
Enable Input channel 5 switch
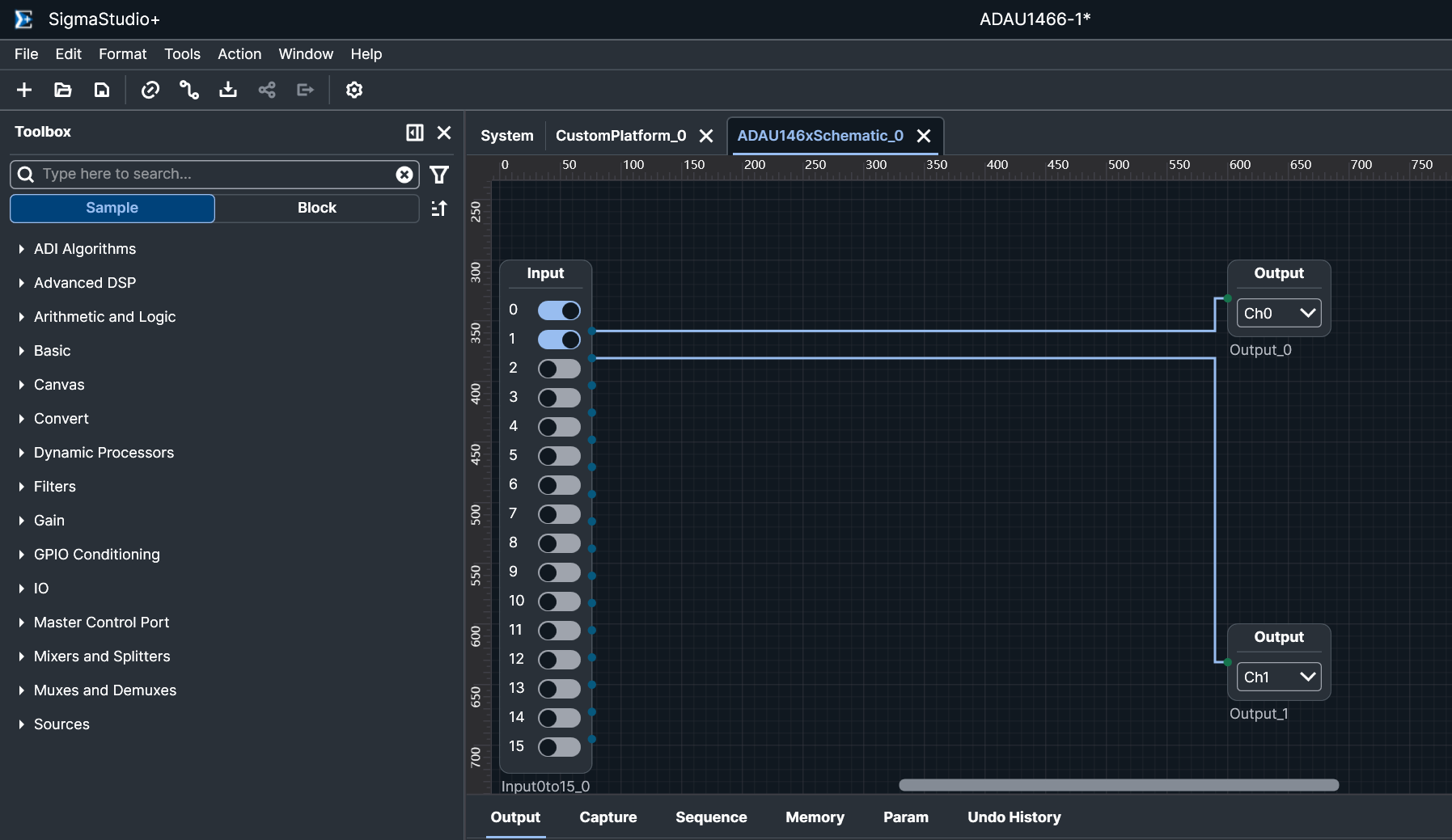click(x=559, y=456)
